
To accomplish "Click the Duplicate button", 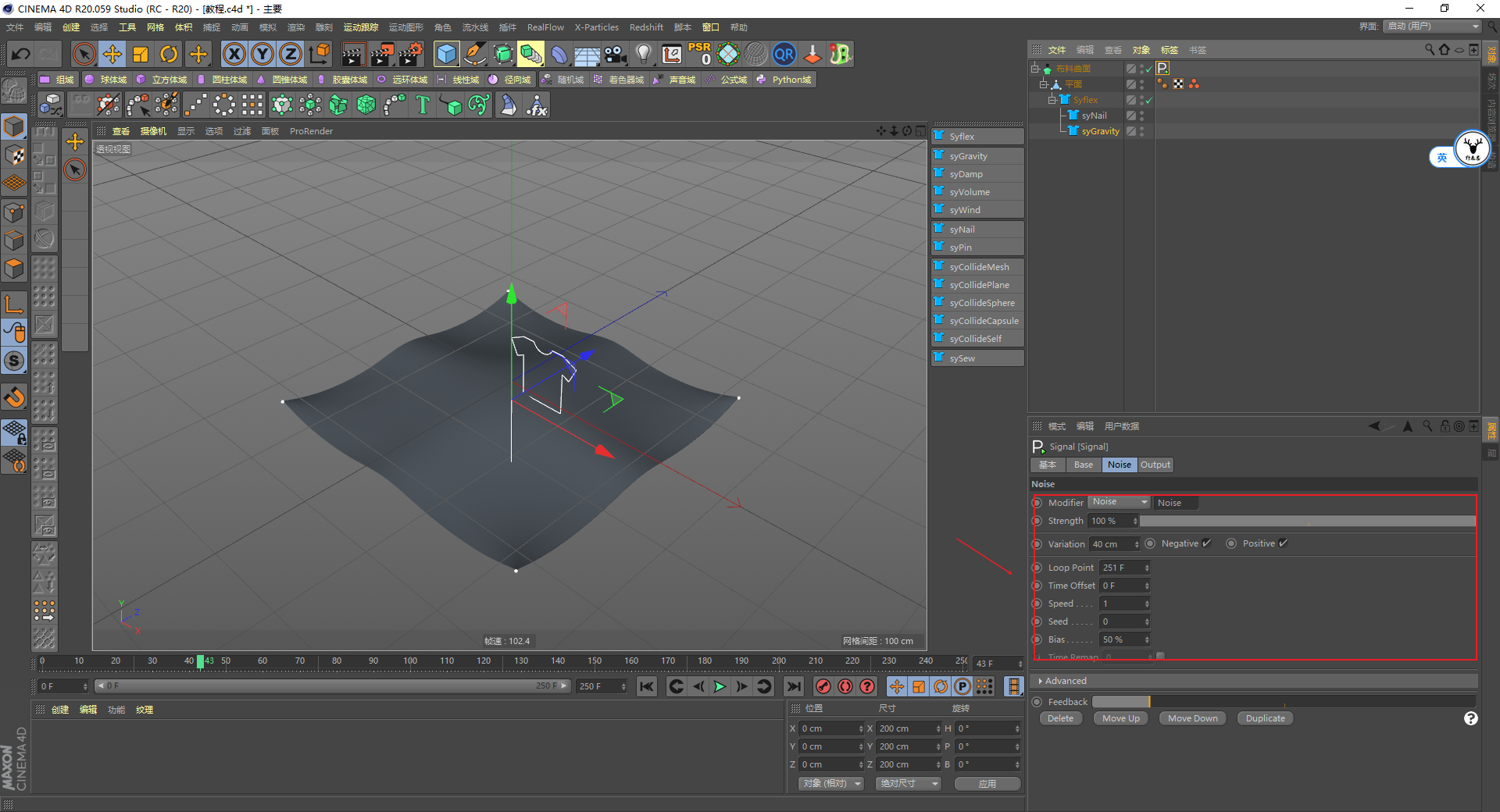I will click(1265, 718).
